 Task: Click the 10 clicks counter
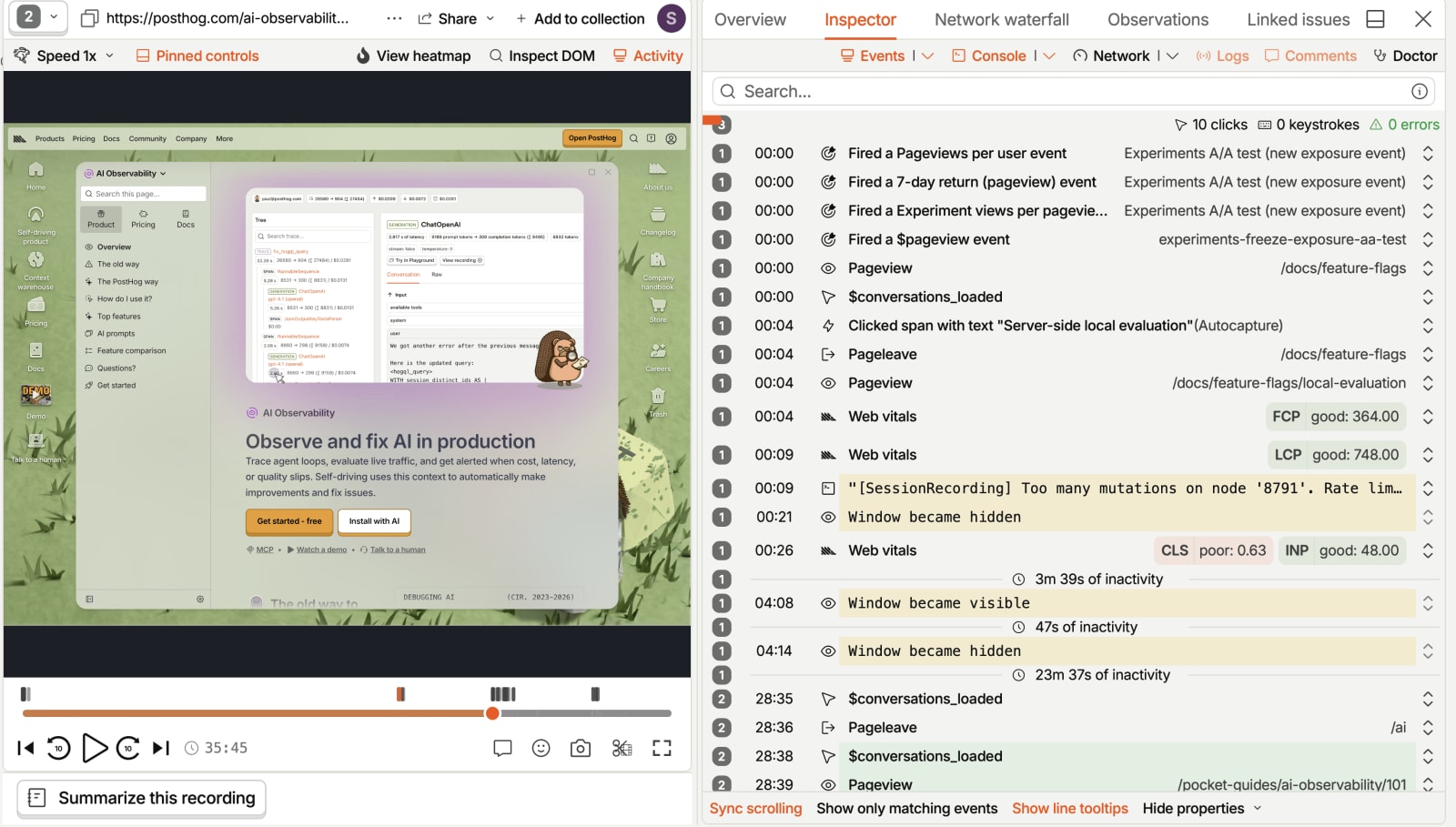click(1210, 125)
